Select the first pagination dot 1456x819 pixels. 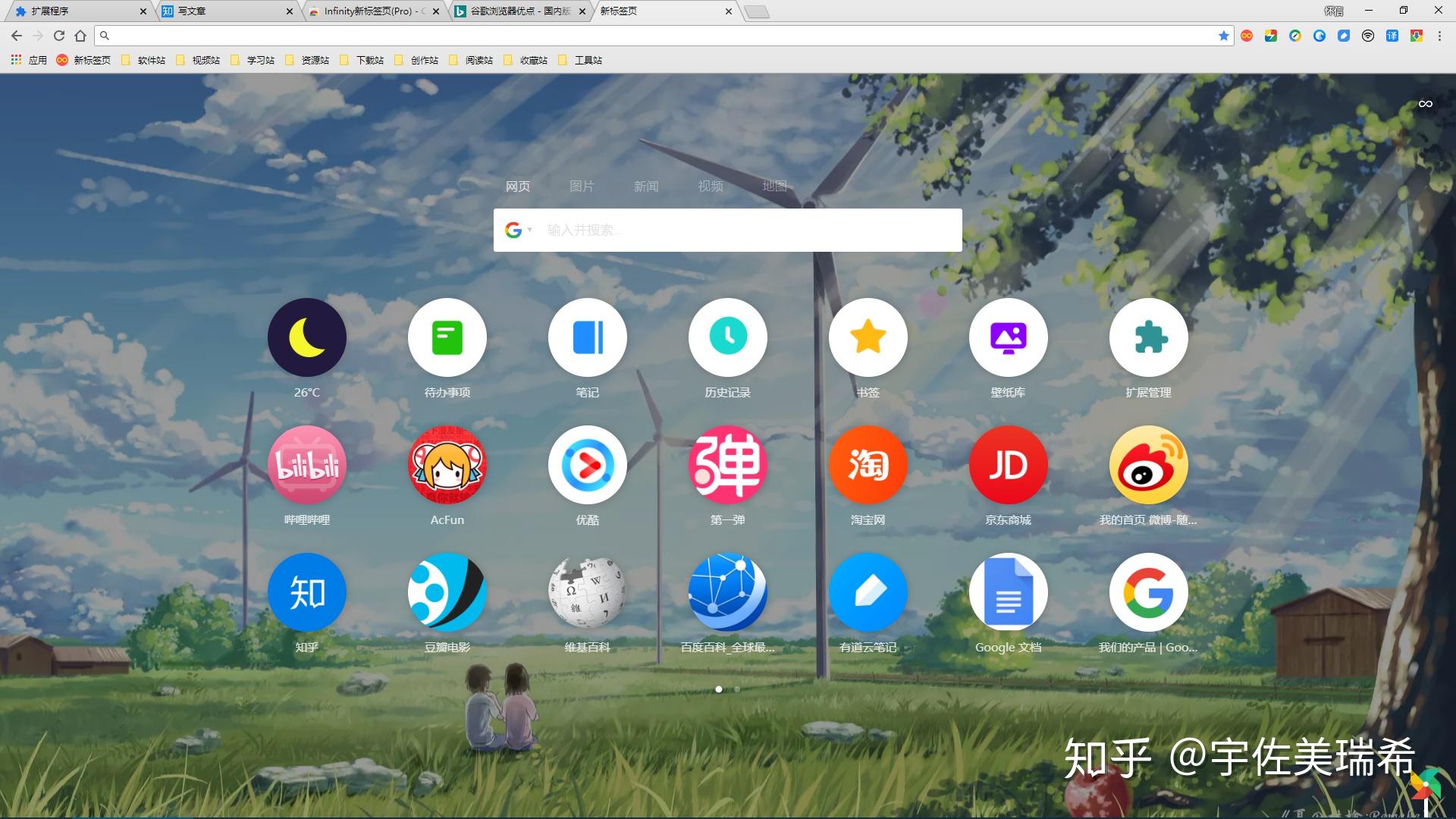(719, 689)
